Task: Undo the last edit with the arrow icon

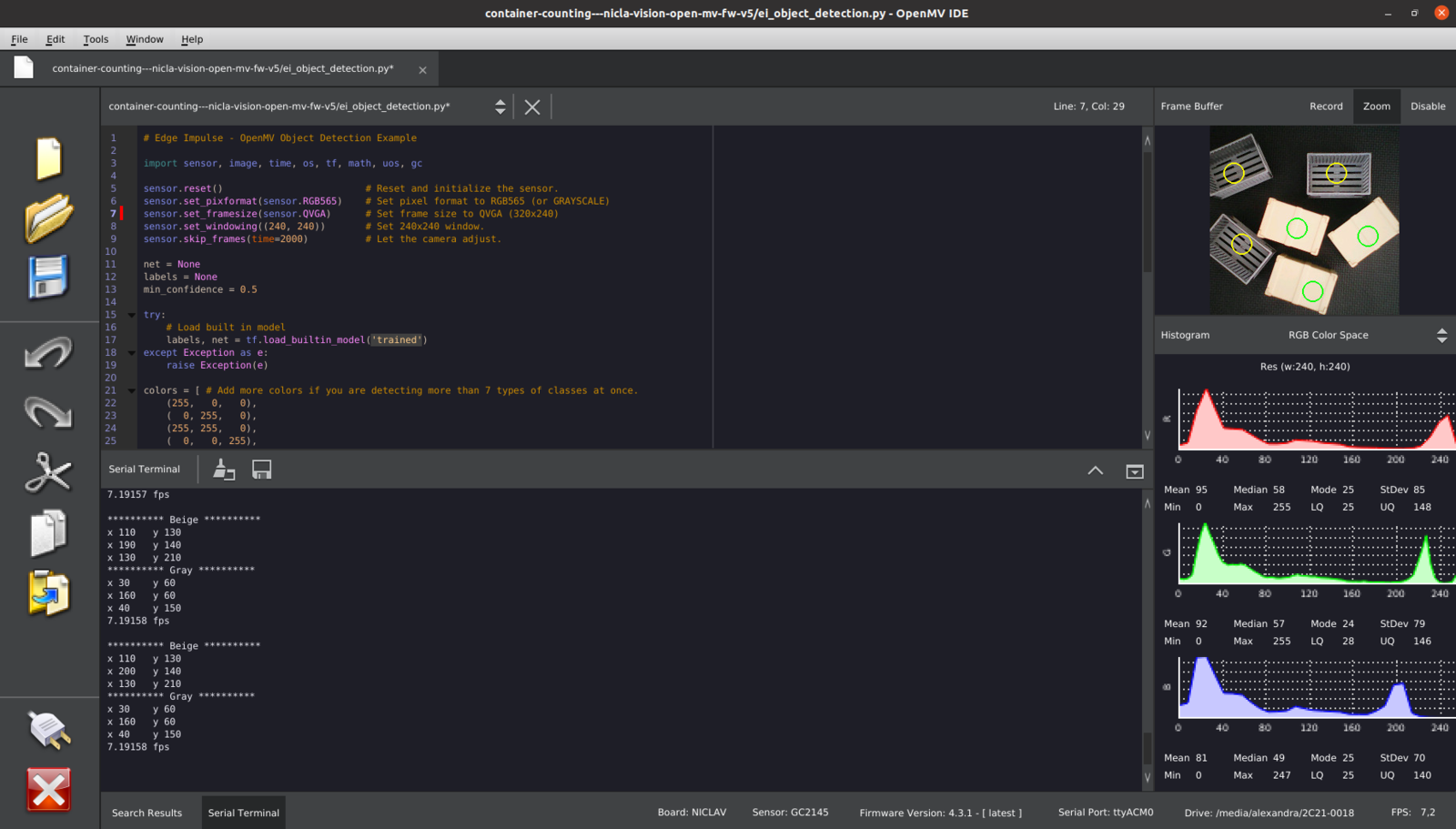Action: [48, 353]
